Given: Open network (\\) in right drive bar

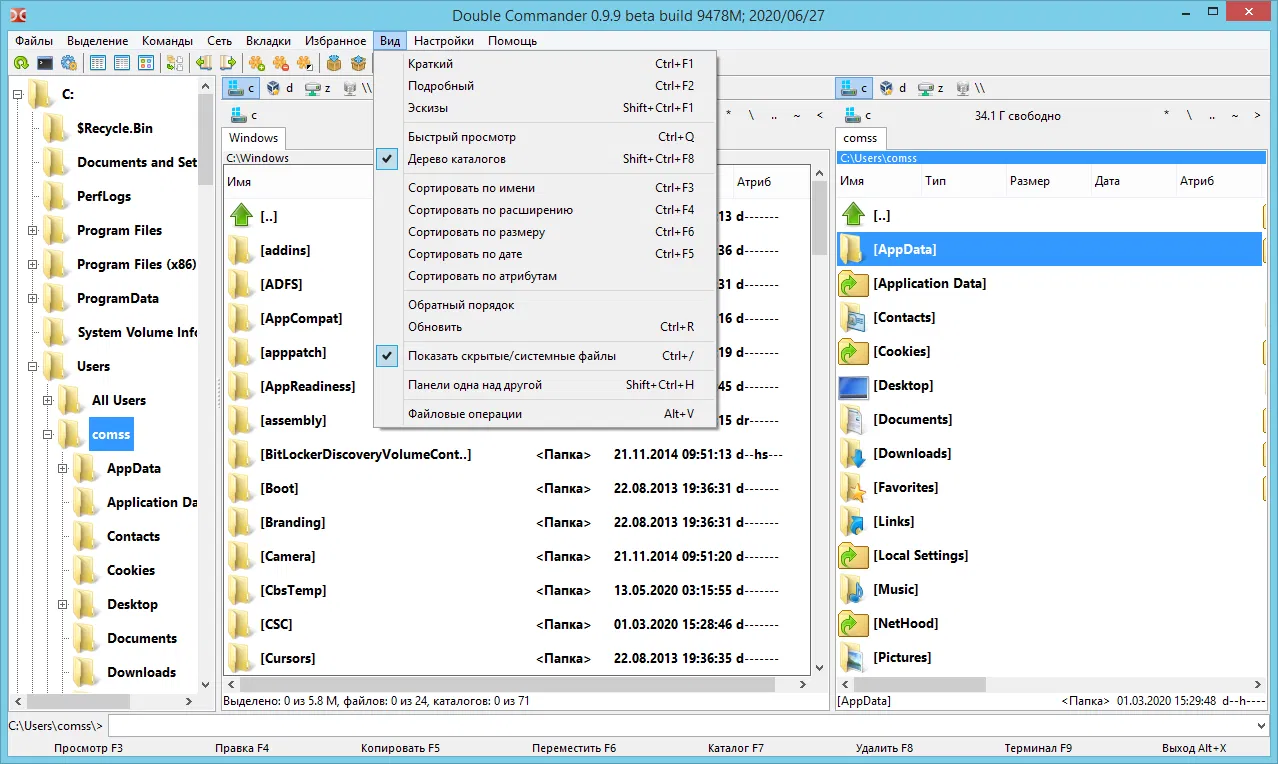Looking at the screenshot, I should [971, 88].
